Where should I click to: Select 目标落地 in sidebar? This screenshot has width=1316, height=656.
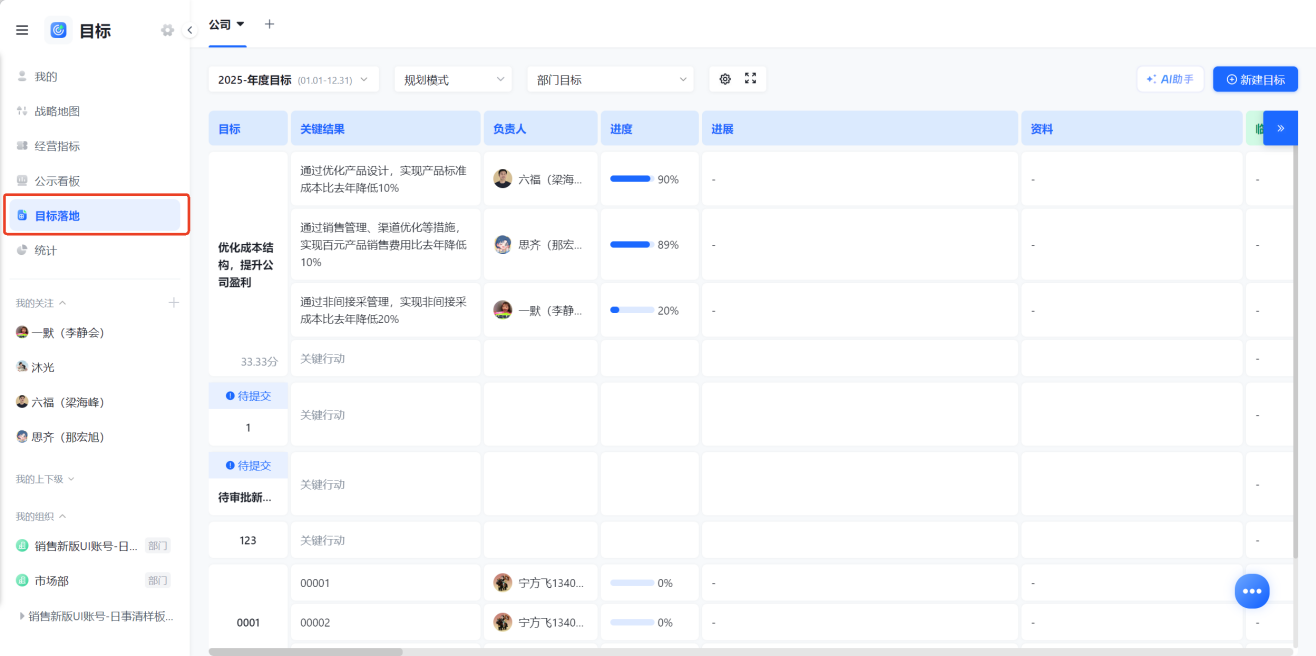coord(95,215)
